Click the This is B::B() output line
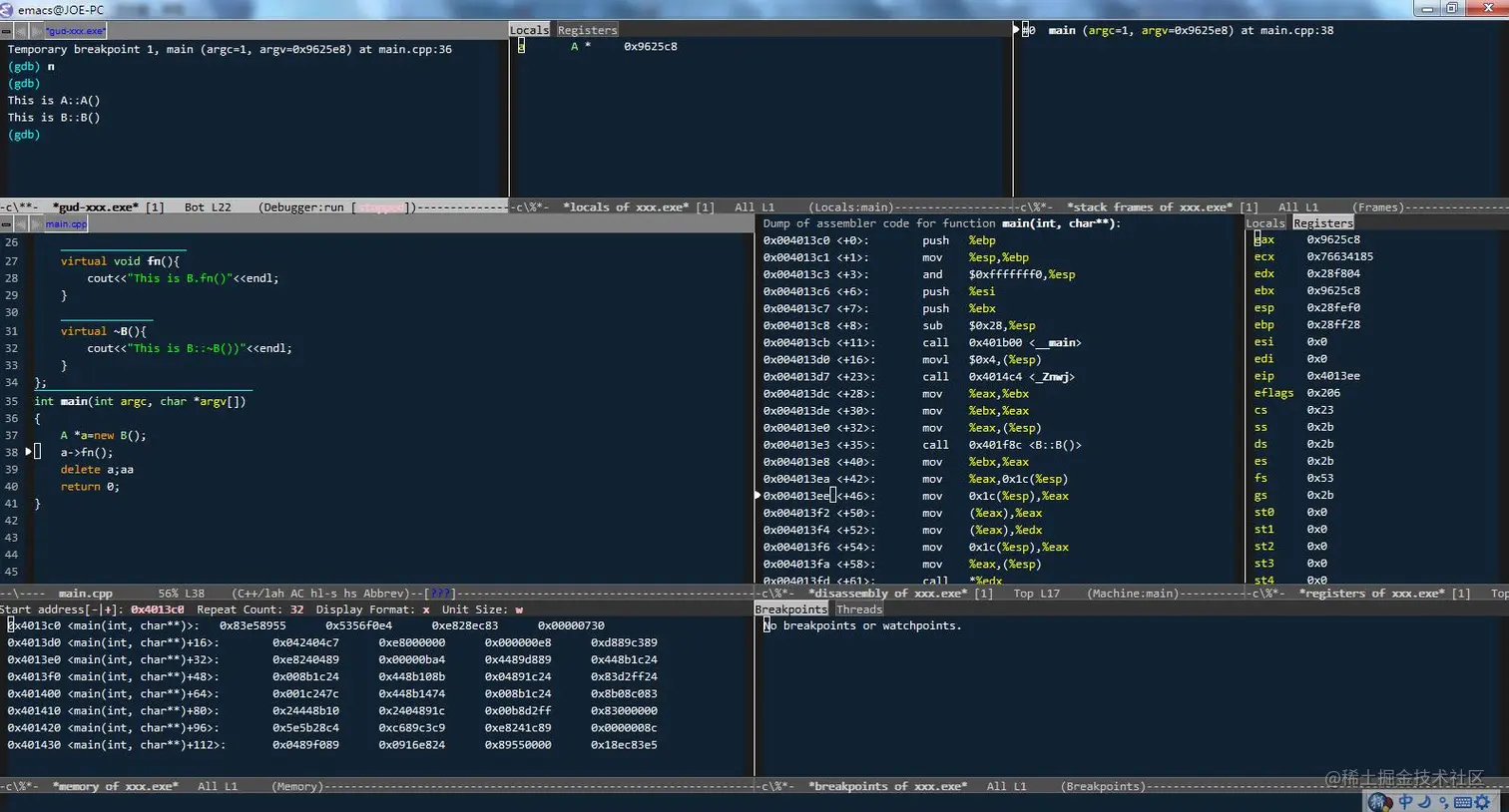1509x812 pixels. pyautogui.click(x=54, y=118)
